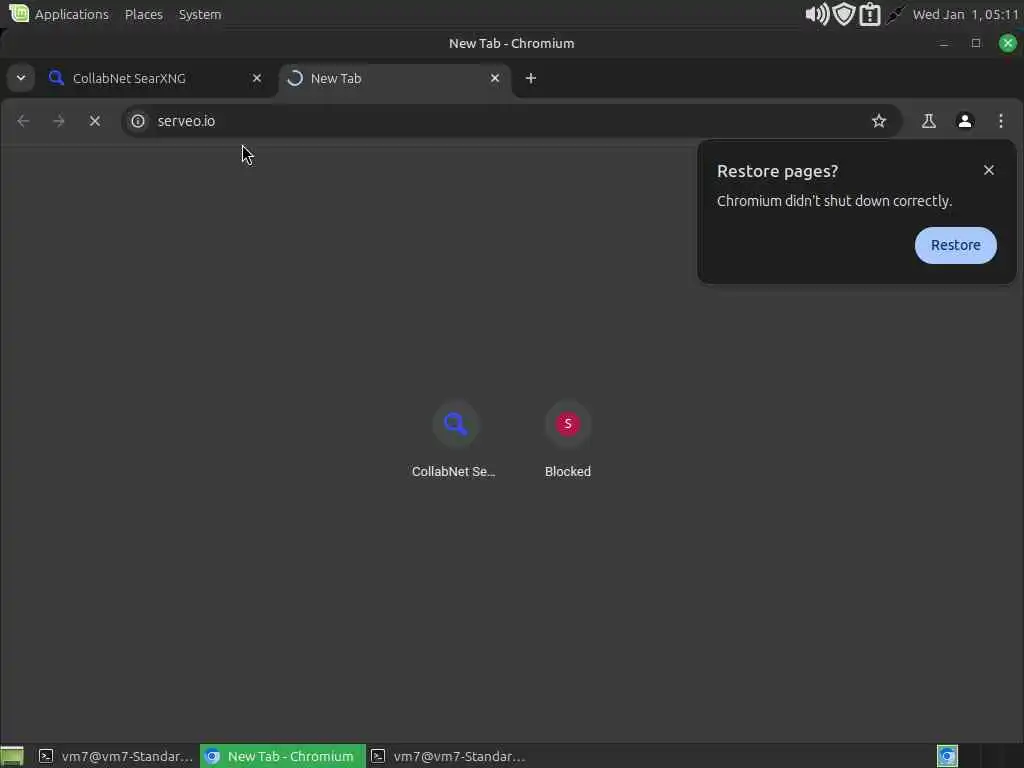Open the Chromium three-dot menu
Screen dimensions: 1024x768
(x=1000, y=121)
